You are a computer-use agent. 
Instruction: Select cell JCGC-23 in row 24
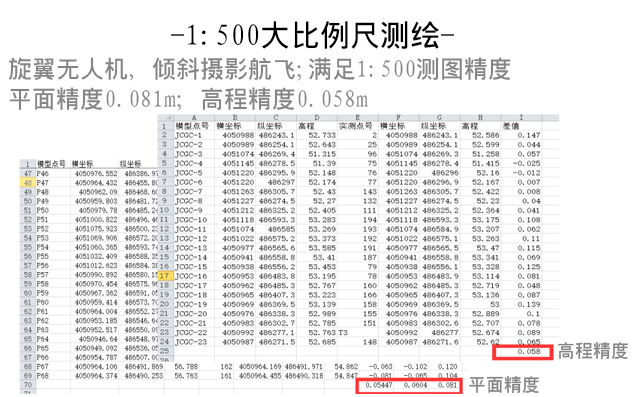coord(194,342)
